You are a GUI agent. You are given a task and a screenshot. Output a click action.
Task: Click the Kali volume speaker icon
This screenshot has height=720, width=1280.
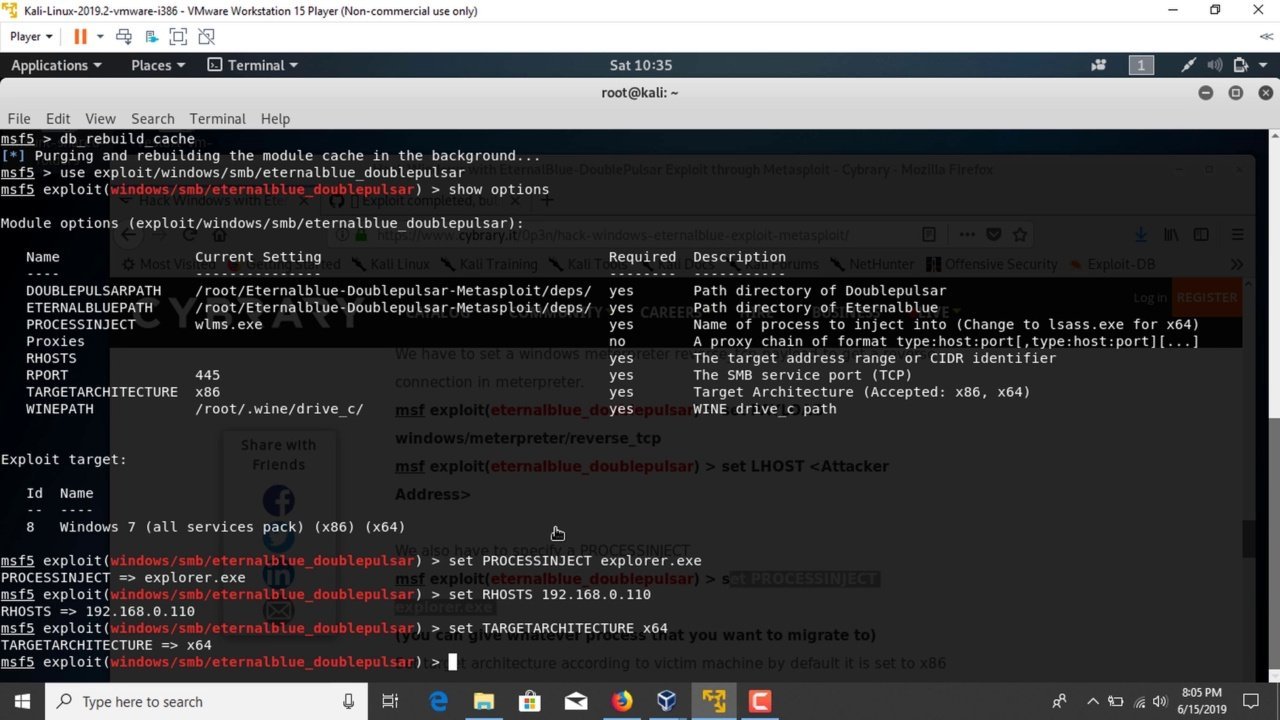pyautogui.click(x=1215, y=65)
